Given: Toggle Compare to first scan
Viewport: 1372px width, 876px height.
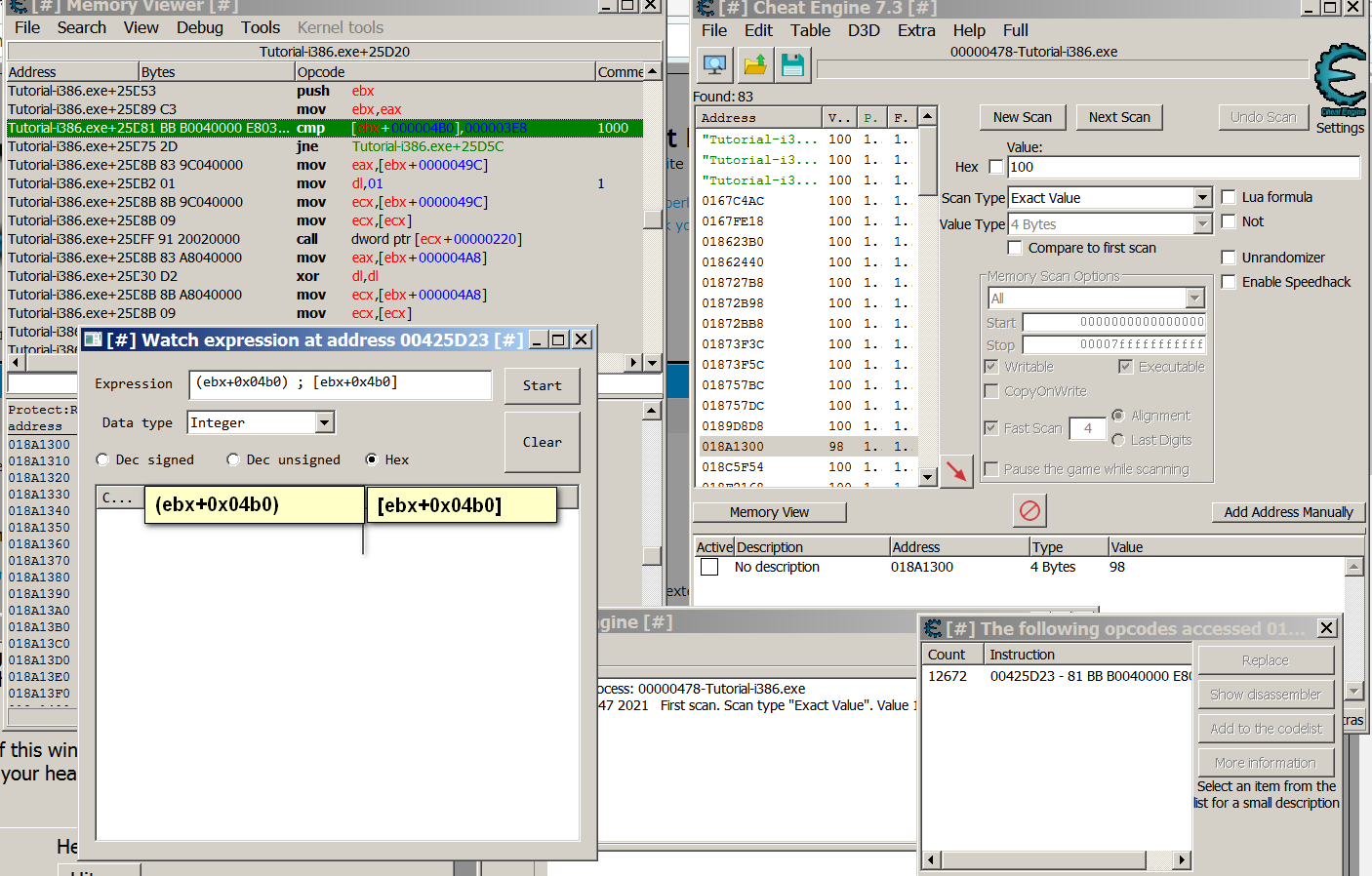Looking at the screenshot, I should click(x=1015, y=247).
